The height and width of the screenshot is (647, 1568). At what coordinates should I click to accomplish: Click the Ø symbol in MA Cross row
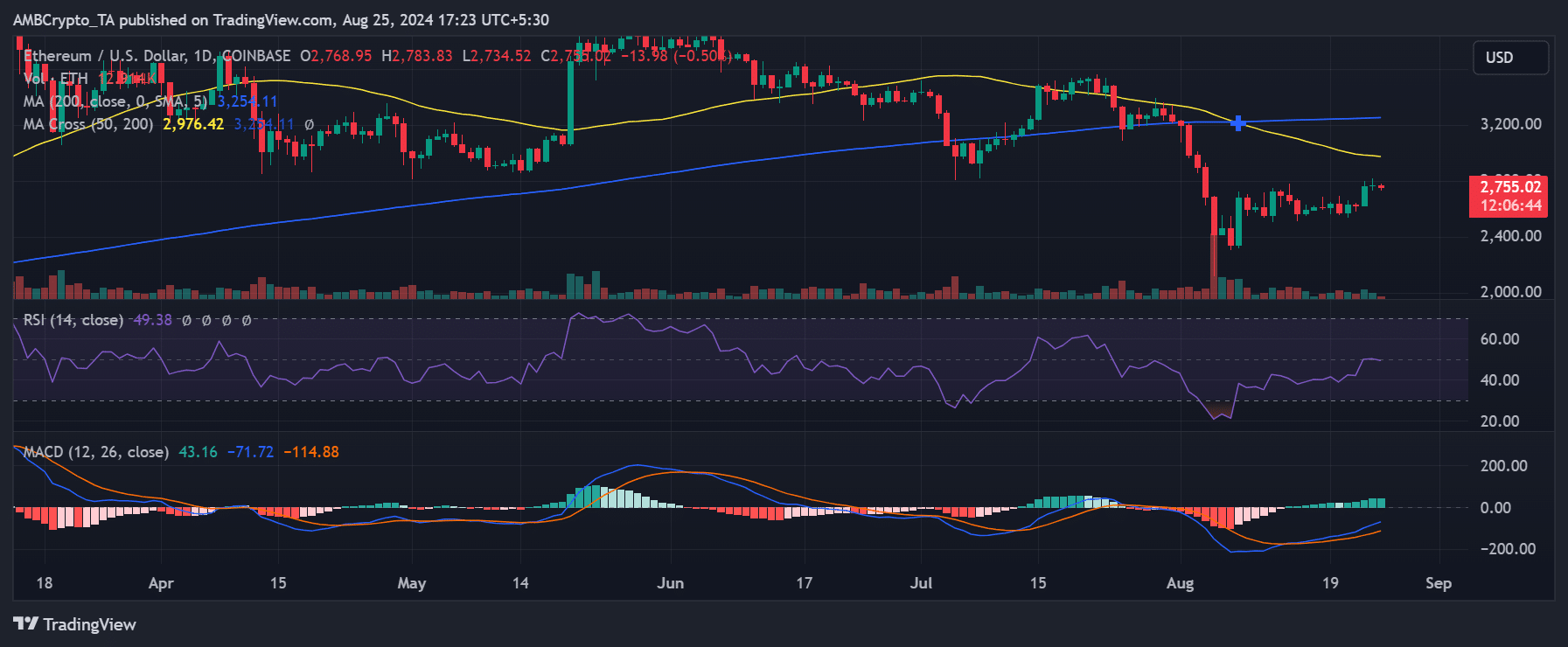[309, 125]
